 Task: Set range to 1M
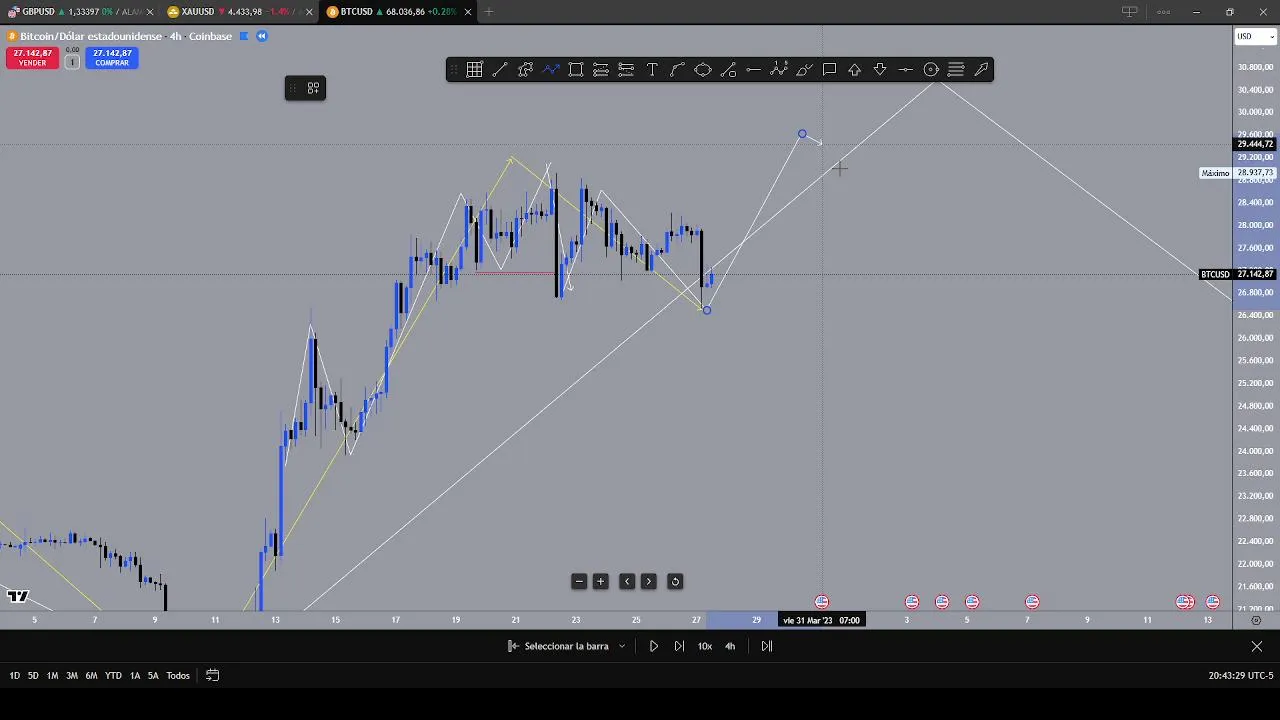pyautogui.click(x=52, y=675)
